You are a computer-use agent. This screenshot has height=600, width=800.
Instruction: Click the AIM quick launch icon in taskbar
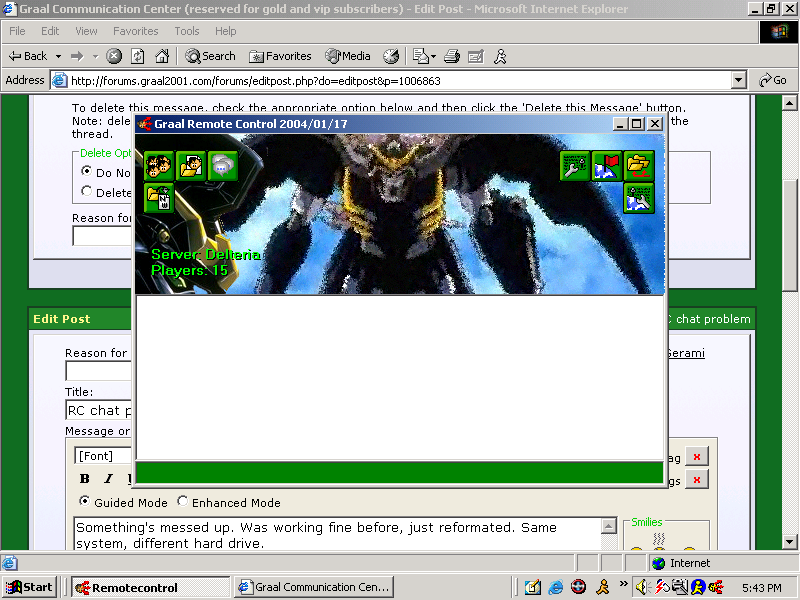click(x=603, y=587)
